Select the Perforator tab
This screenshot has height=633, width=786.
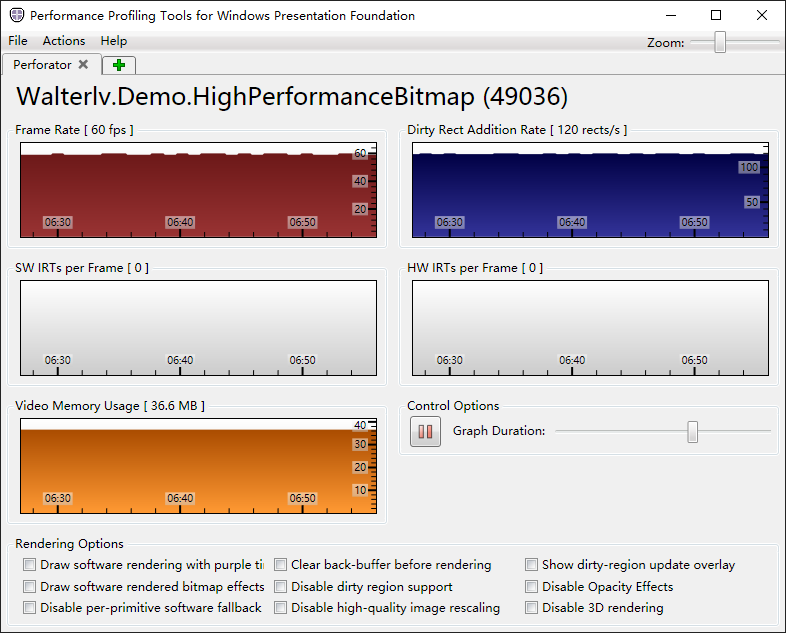click(x=42, y=65)
